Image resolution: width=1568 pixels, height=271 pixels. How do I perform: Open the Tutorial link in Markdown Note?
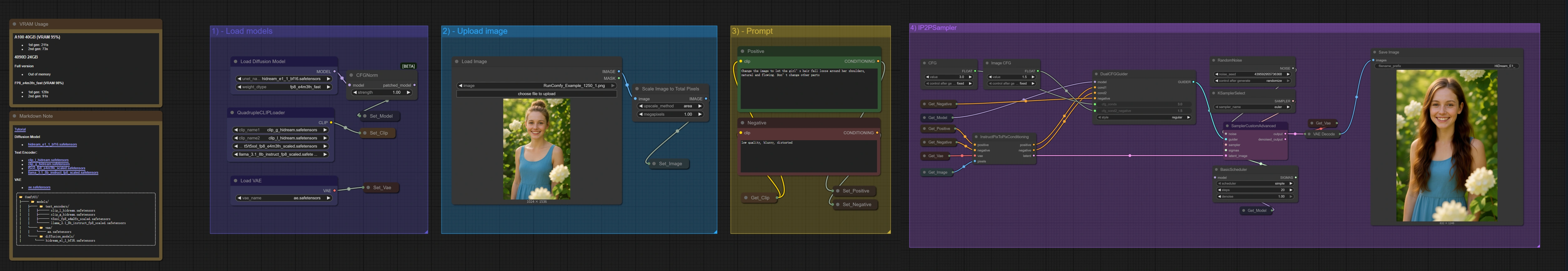click(20, 130)
